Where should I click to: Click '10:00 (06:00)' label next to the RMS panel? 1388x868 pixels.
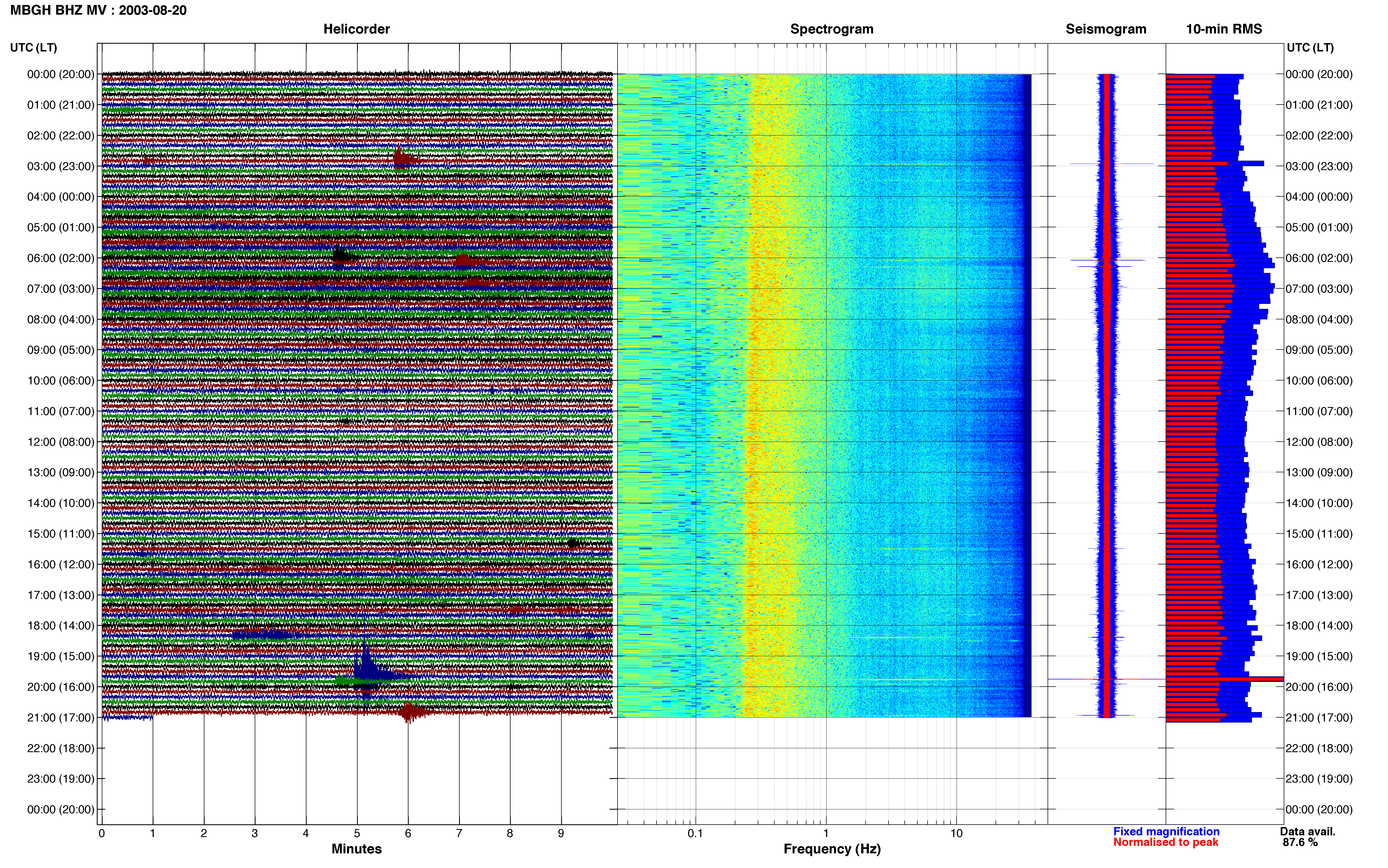point(1319,380)
